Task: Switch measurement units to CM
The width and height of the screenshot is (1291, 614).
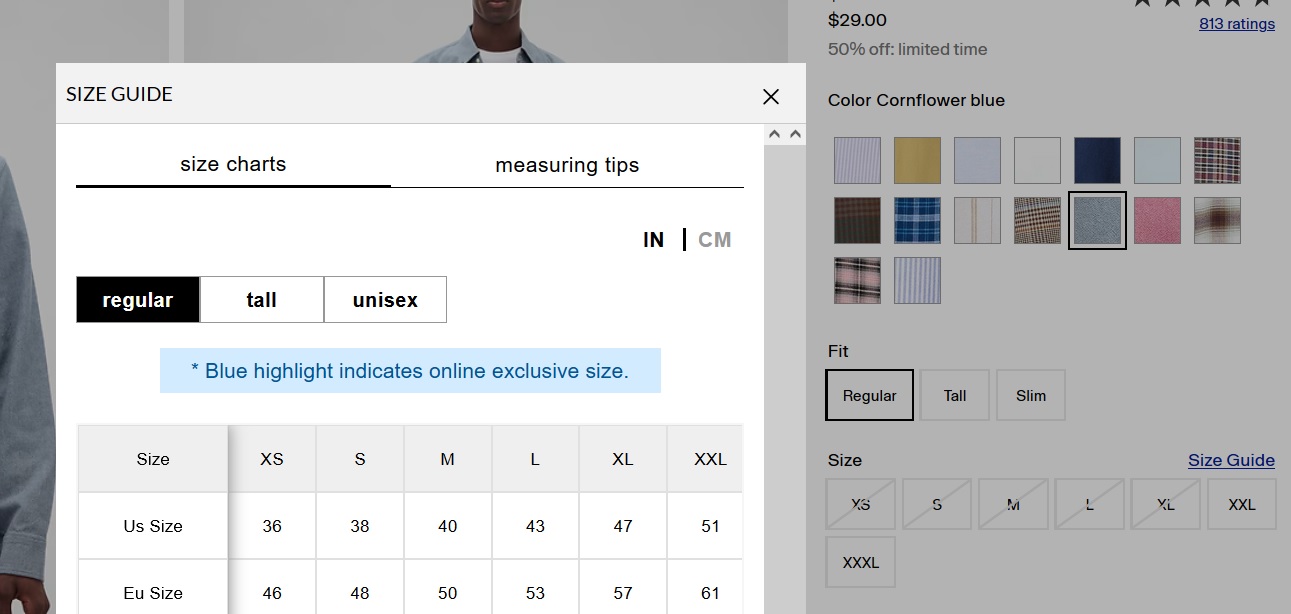Action: pyautogui.click(x=715, y=240)
